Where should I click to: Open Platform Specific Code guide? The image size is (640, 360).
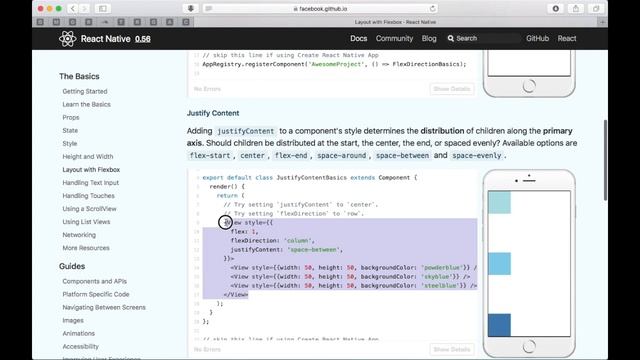pos(96,294)
